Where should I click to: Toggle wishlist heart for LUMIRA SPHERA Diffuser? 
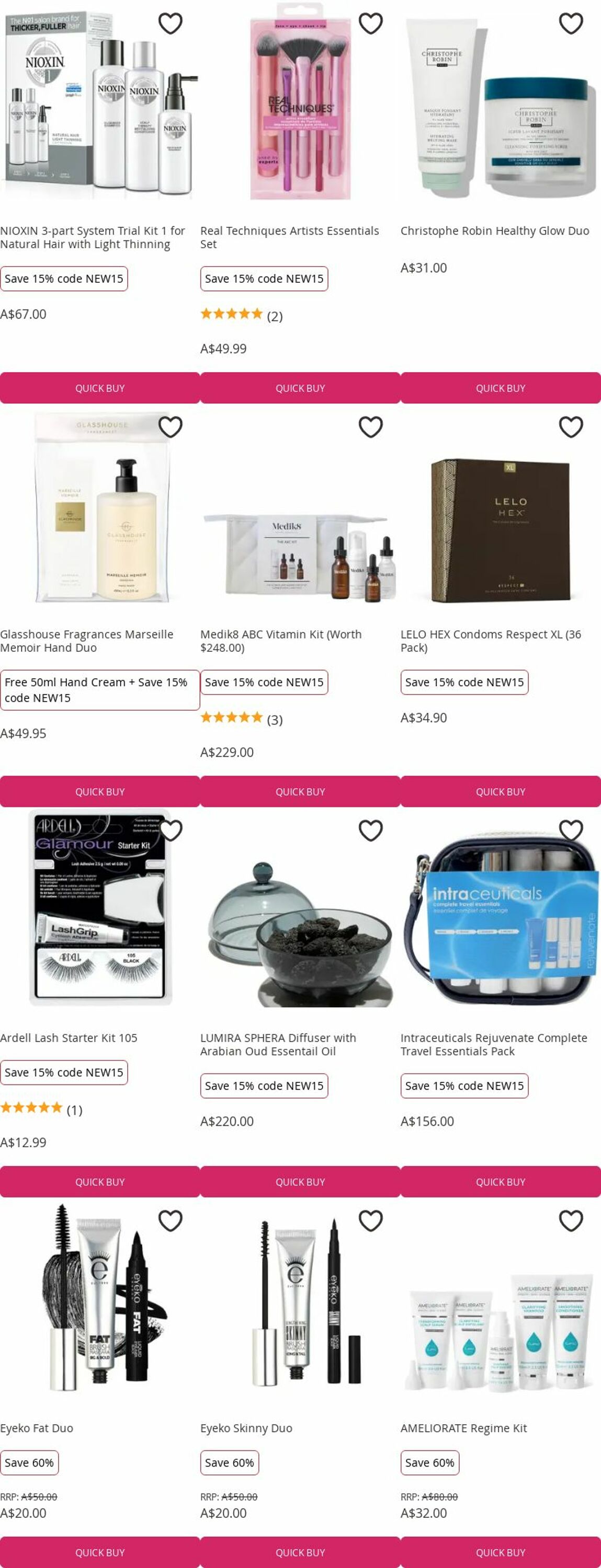(371, 831)
